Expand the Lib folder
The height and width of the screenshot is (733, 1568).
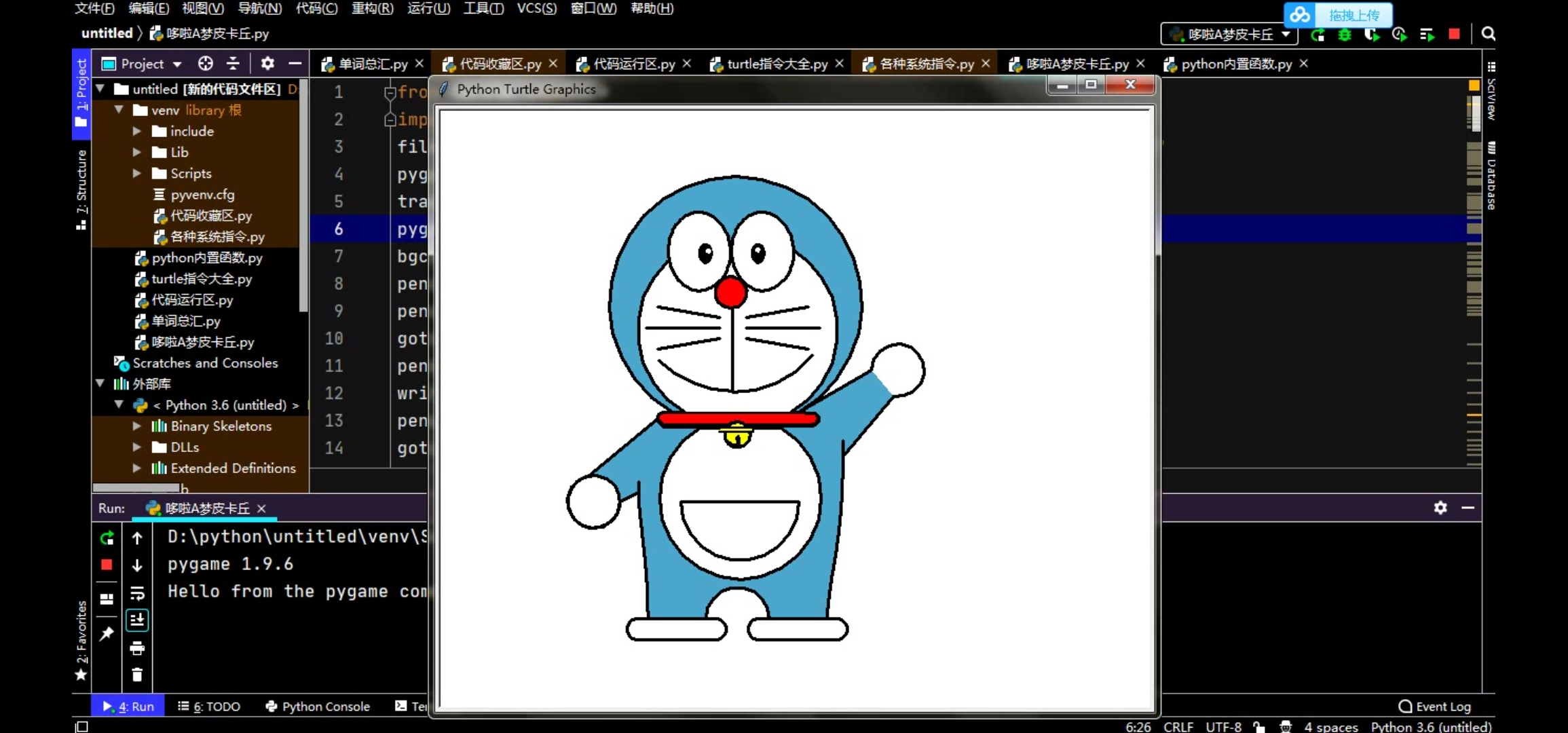point(137,152)
